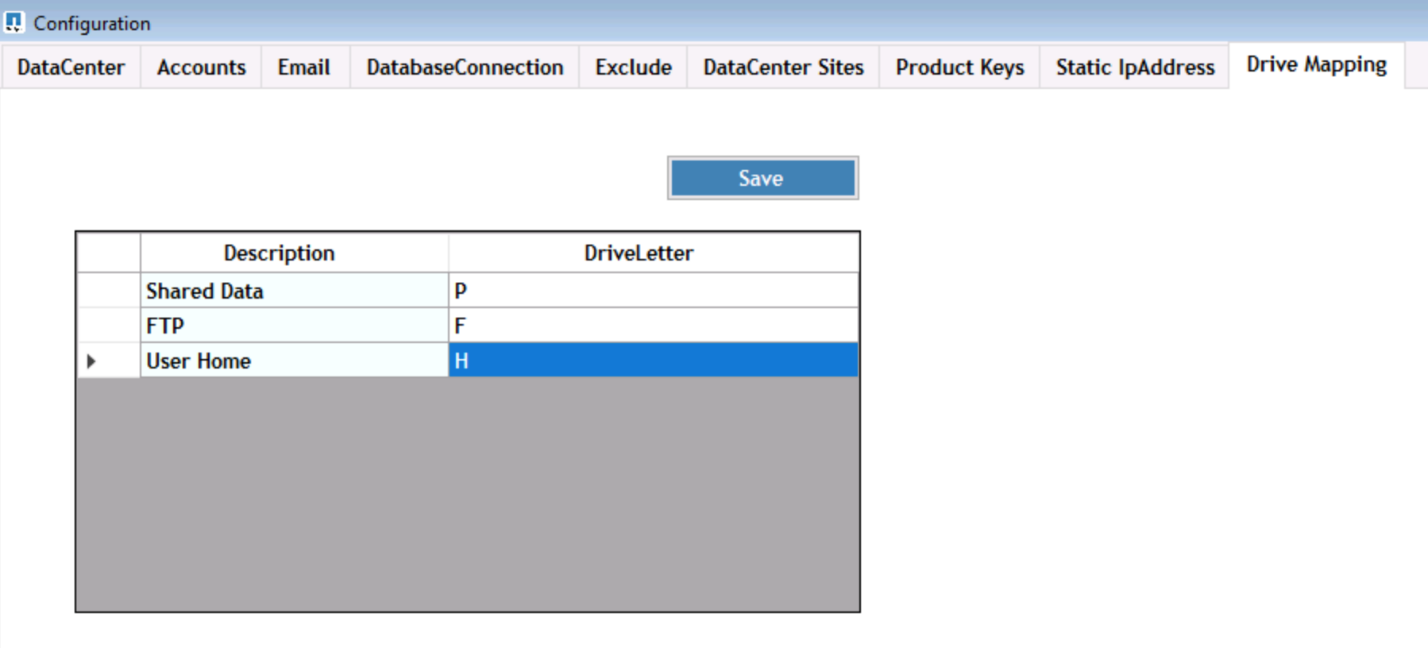The width and height of the screenshot is (1428, 648).
Task: Switch to DataCenter Sites tab
Action: (x=783, y=68)
